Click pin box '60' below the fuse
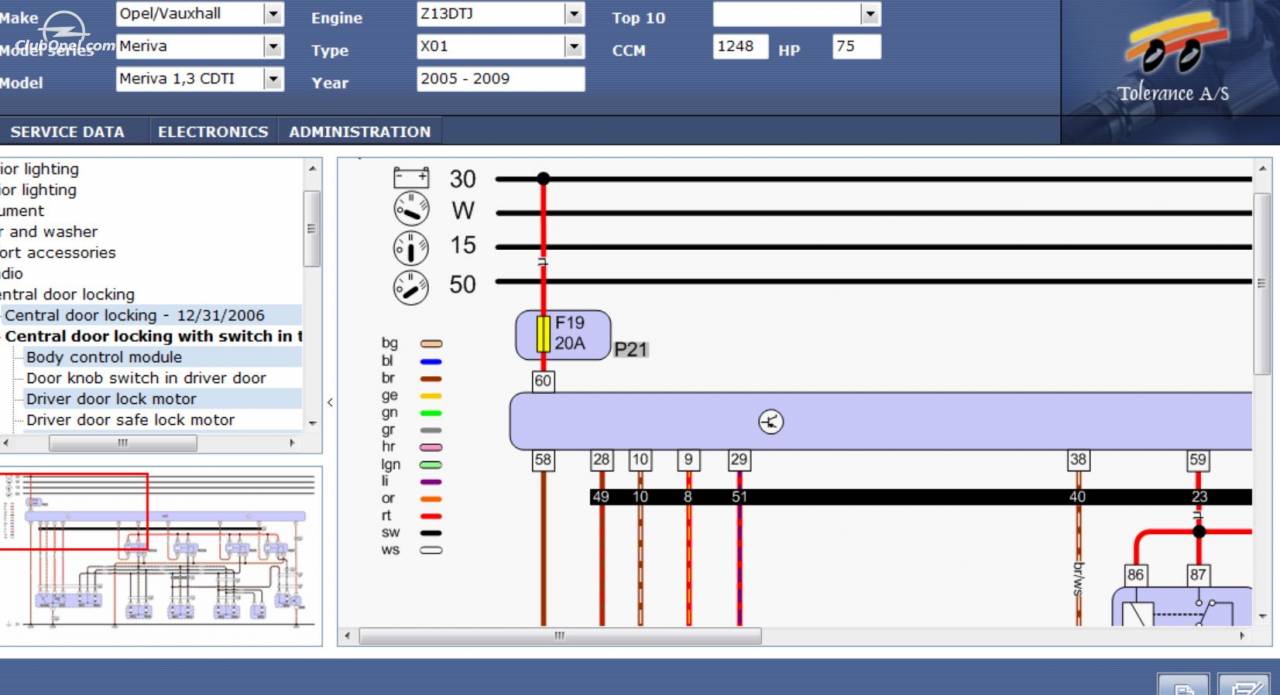The image size is (1280, 695). point(543,381)
